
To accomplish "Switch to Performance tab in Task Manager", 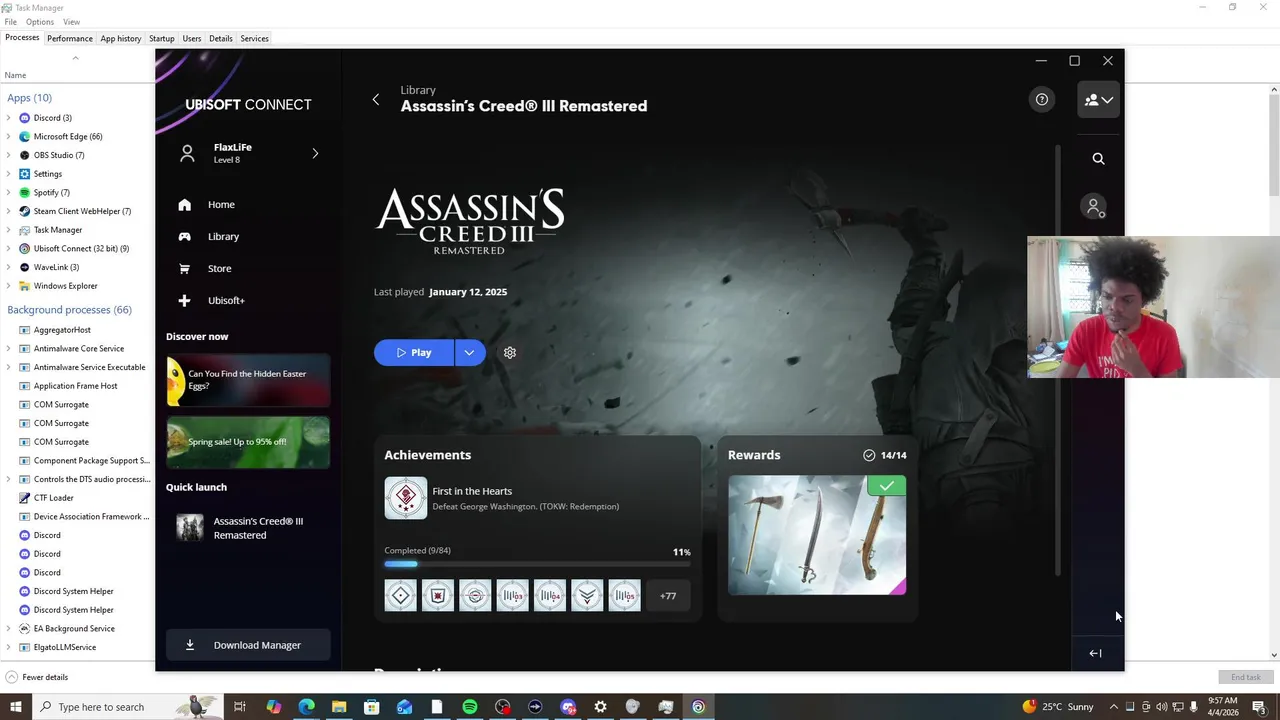I will (x=70, y=38).
